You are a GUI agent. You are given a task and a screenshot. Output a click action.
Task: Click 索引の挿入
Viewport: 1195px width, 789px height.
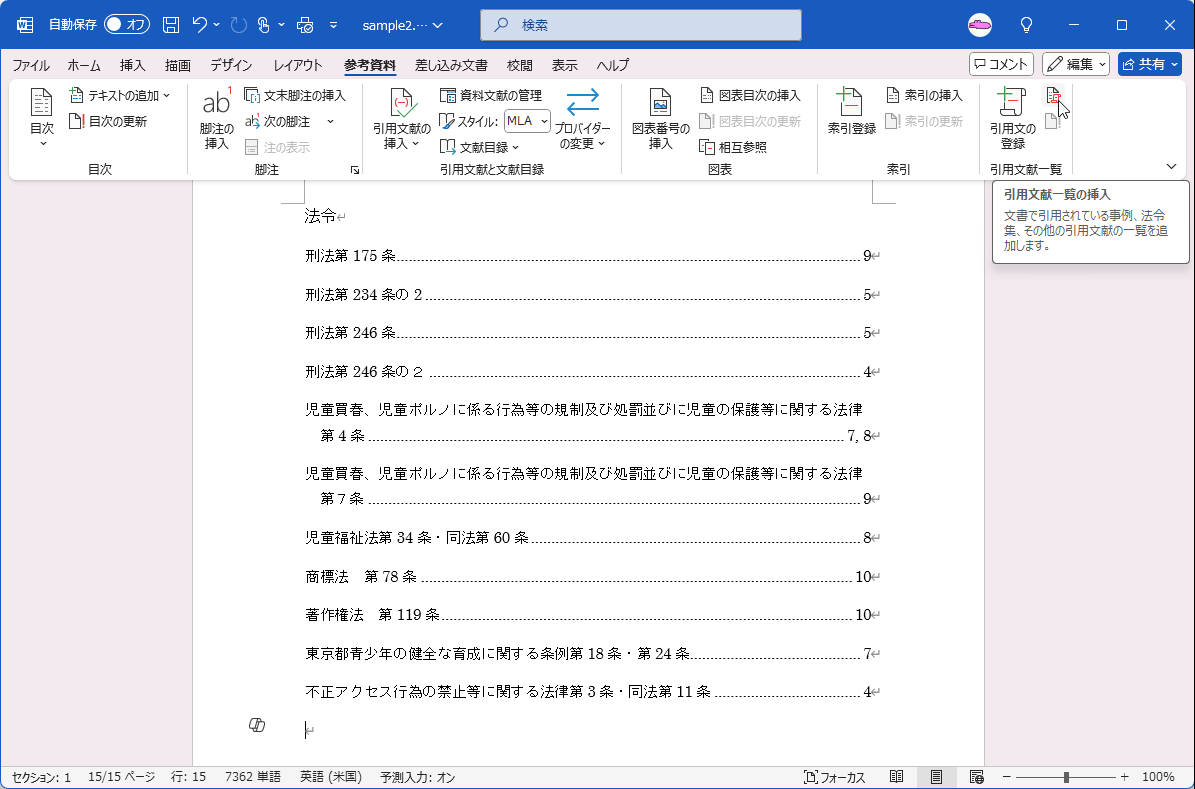click(x=924, y=95)
